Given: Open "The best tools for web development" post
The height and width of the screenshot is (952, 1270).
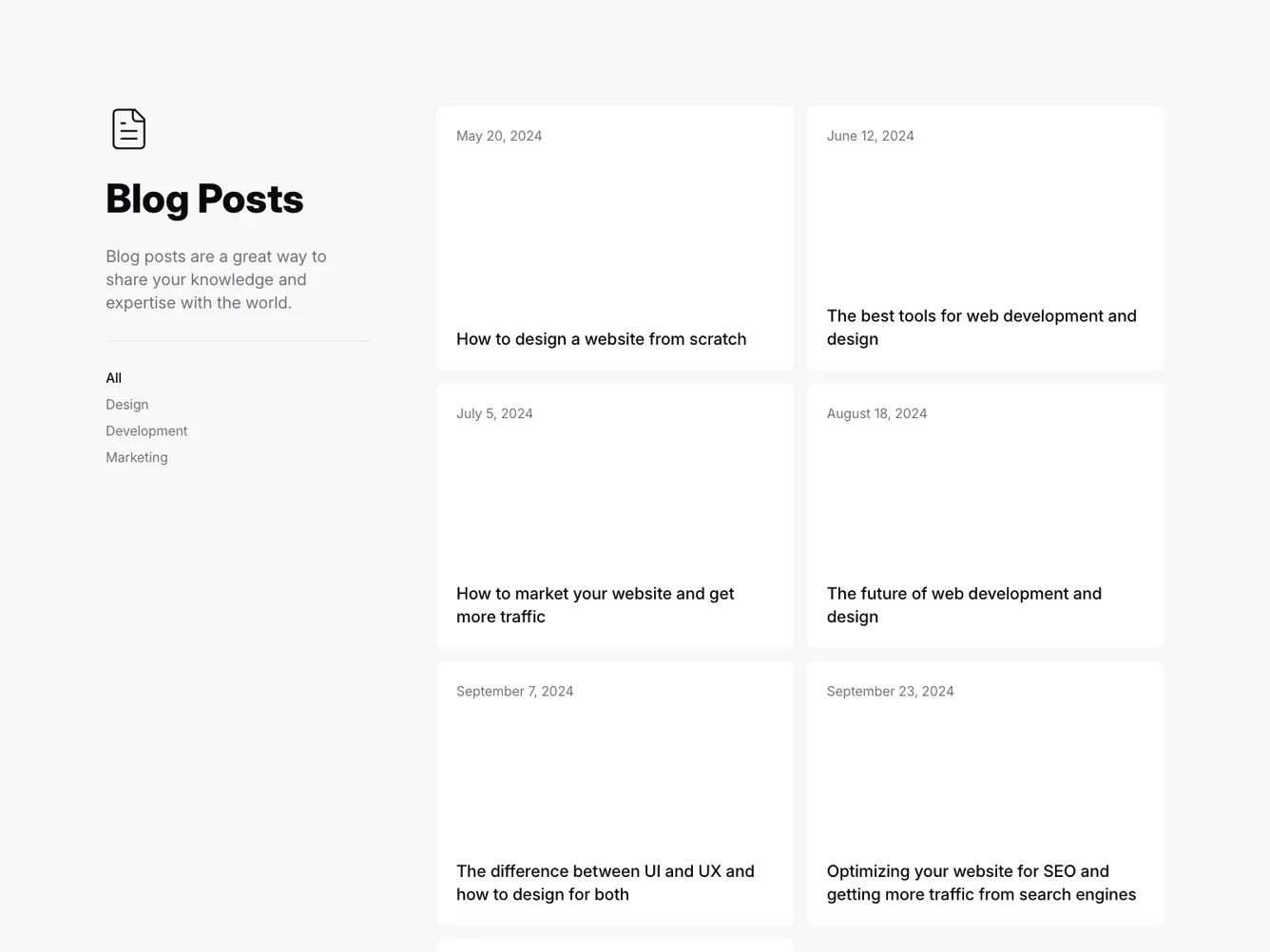Looking at the screenshot, I should point(981,327).
